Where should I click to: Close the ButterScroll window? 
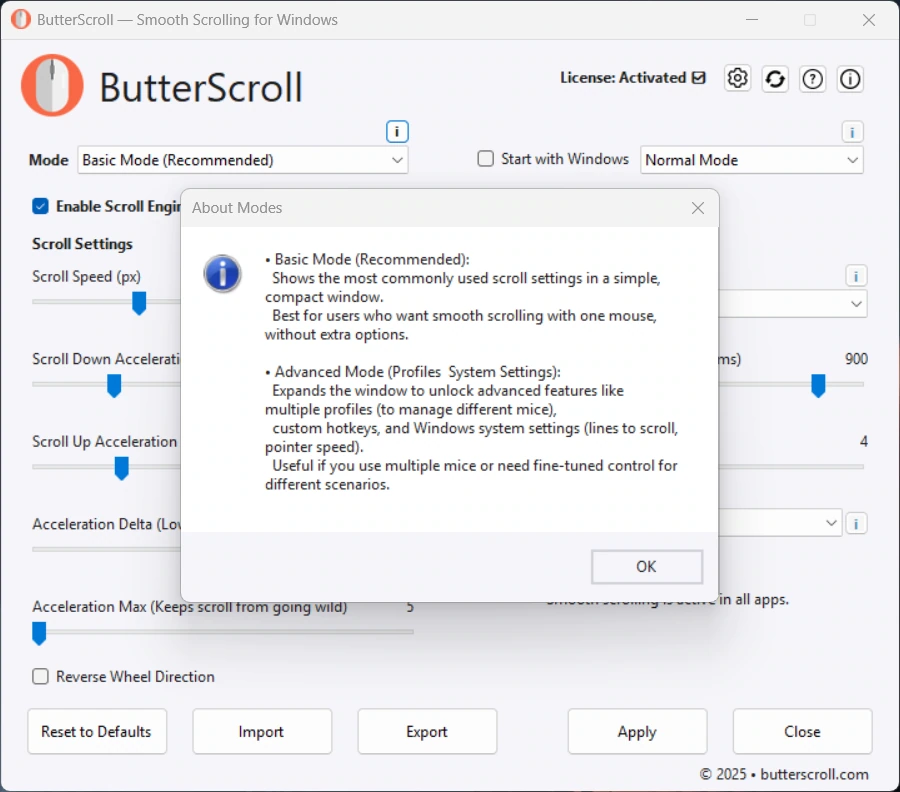click(x=868, y=20)
